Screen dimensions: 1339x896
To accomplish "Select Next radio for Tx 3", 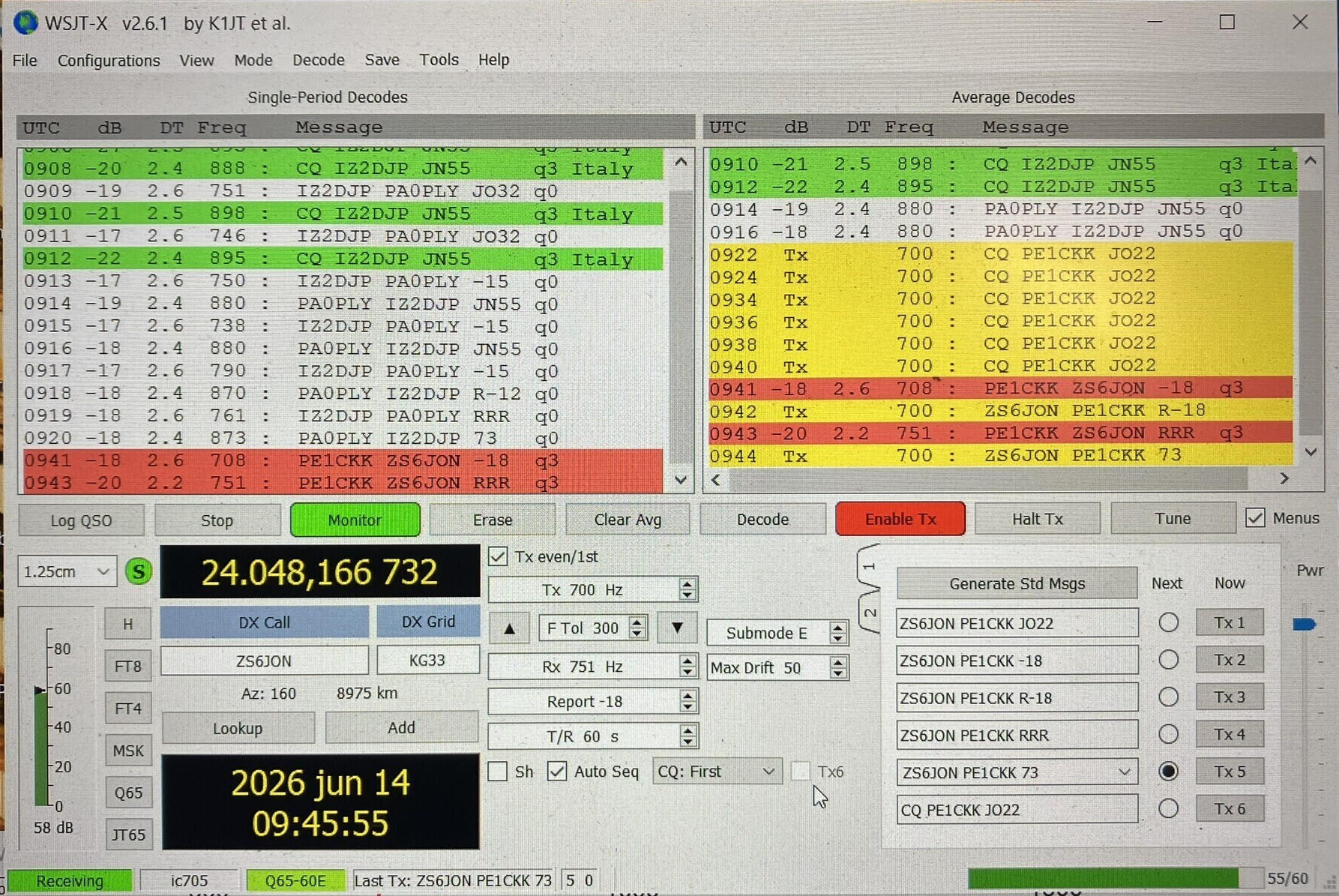I will click(x=1168, y=697).
